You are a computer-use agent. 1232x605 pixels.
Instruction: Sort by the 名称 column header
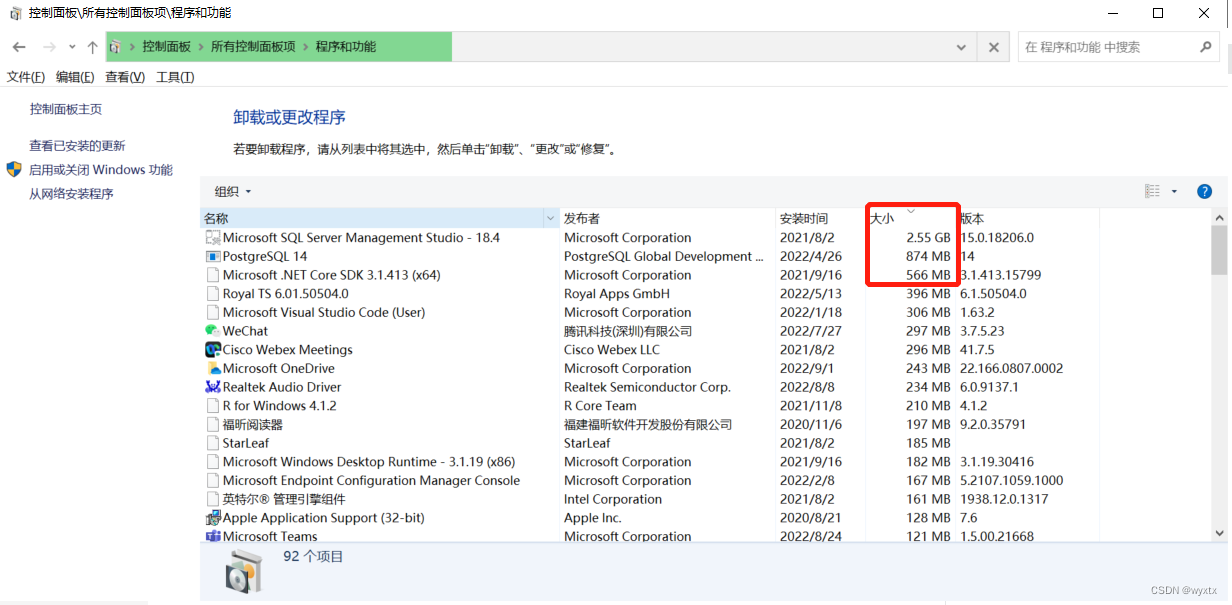371,218
